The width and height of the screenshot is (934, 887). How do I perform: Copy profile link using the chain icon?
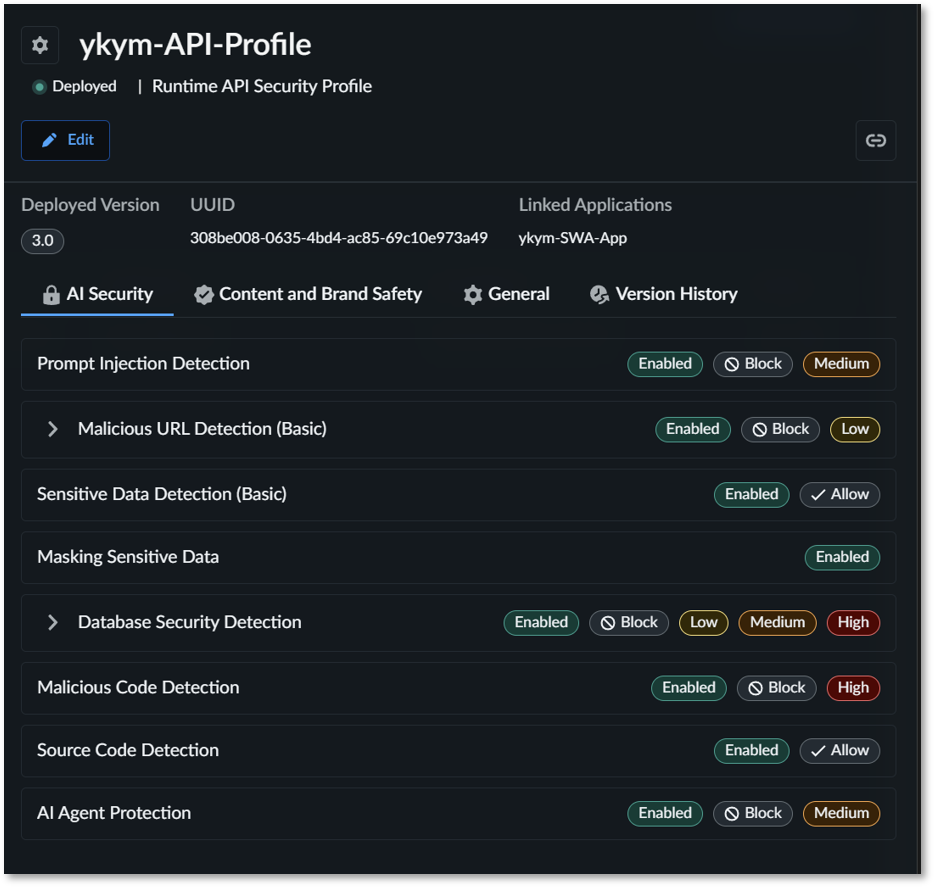(875, 141)
